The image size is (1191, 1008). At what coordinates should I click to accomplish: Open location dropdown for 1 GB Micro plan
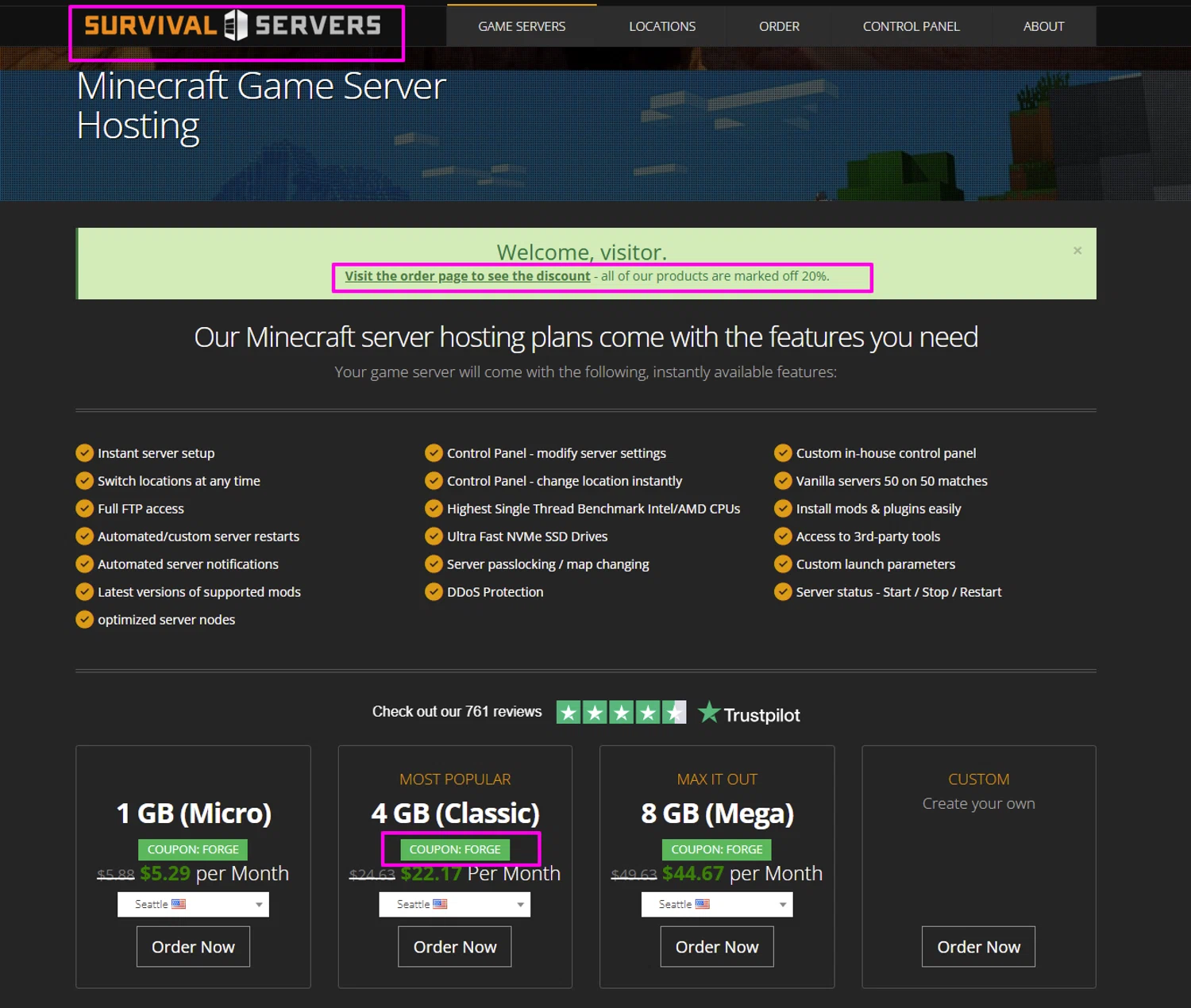click(193, 904)
